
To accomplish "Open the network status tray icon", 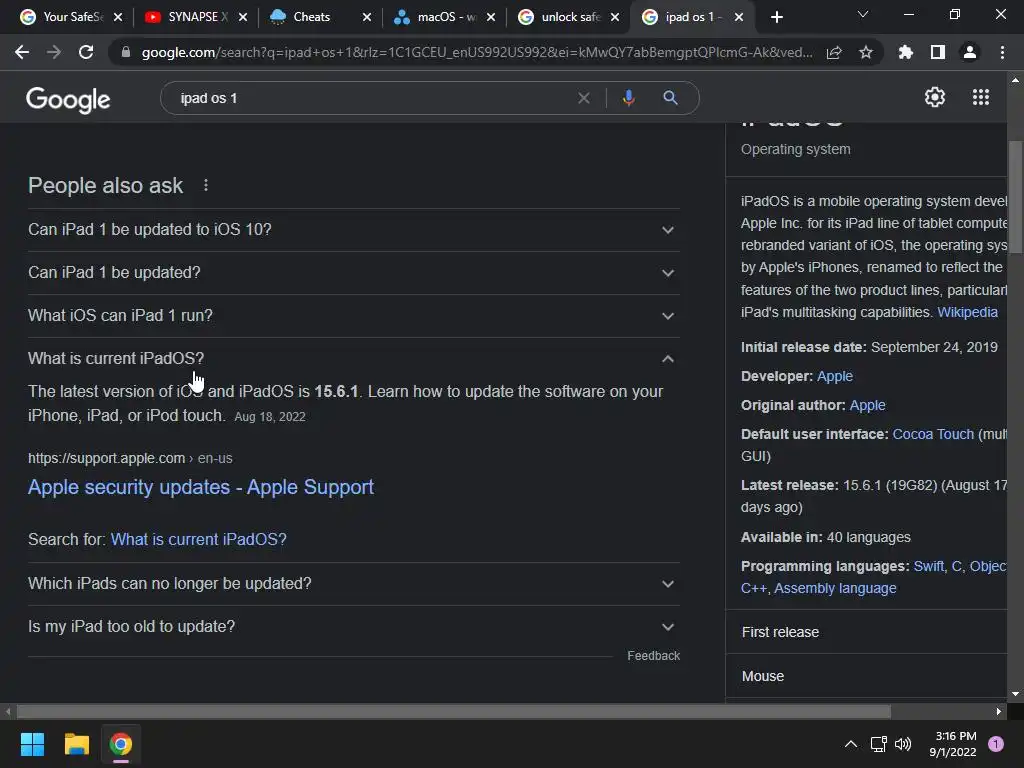I will pos(878,744).
